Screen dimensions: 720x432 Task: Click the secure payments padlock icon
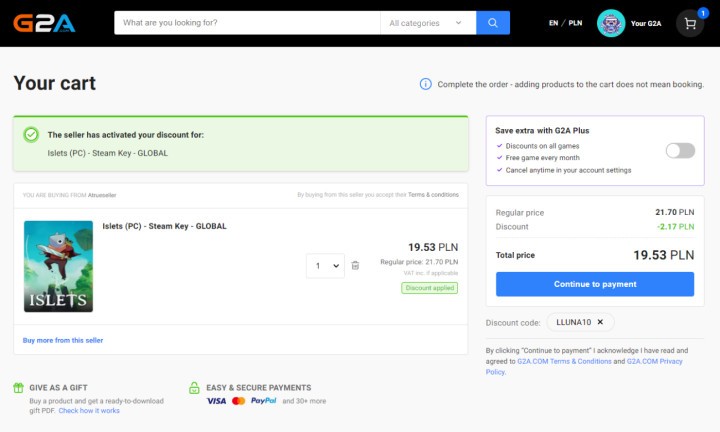(194, 388)
